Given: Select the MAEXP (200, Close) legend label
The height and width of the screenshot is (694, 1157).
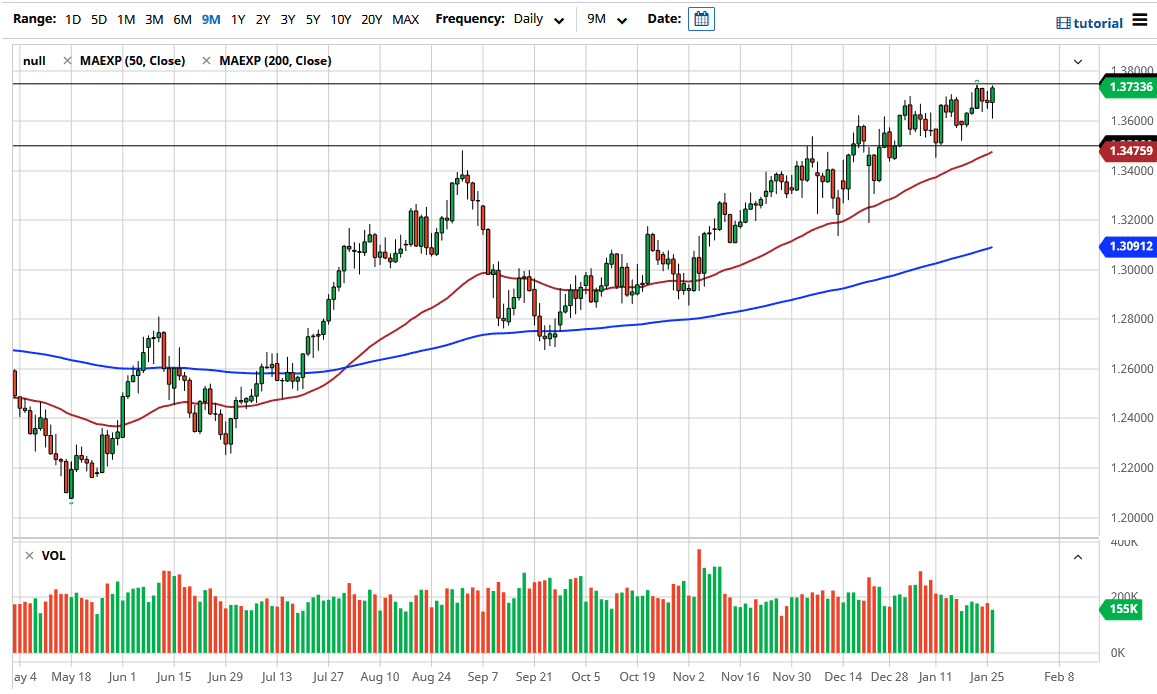Looking at the screenshot, I should tap(275, 61).
